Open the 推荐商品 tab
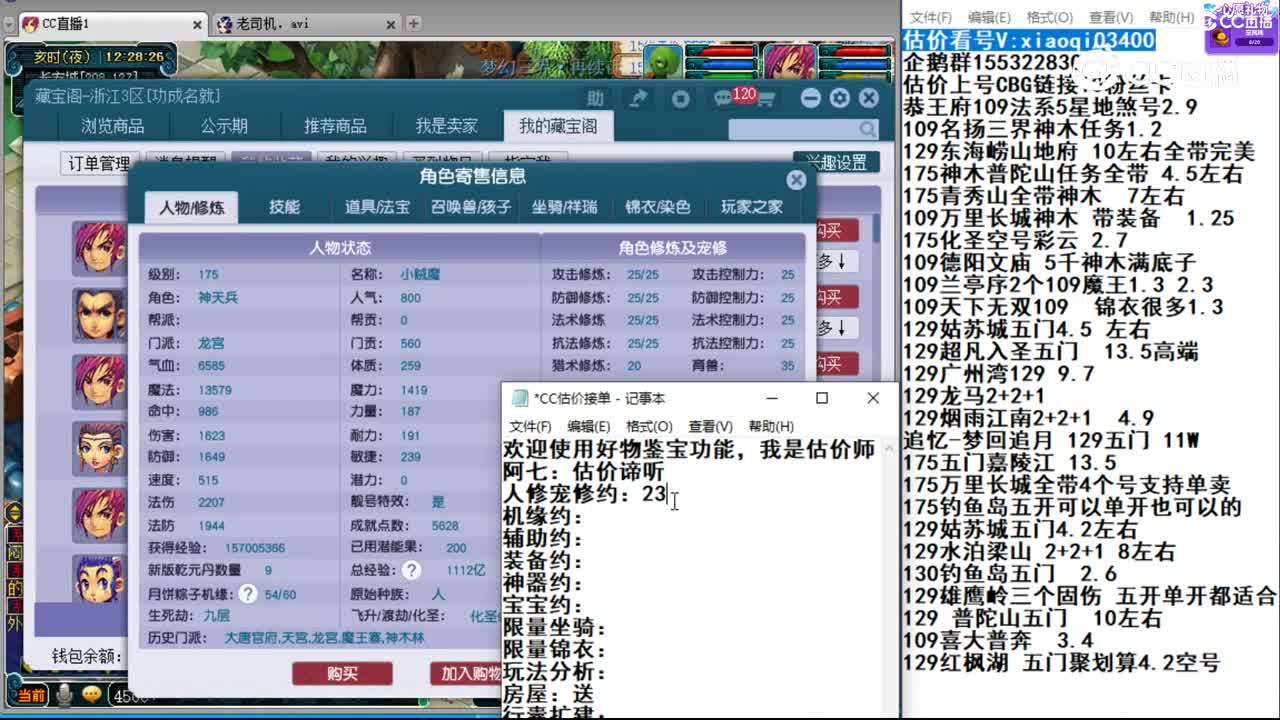The image size is (1280, 720). click(x=335, y=126)
